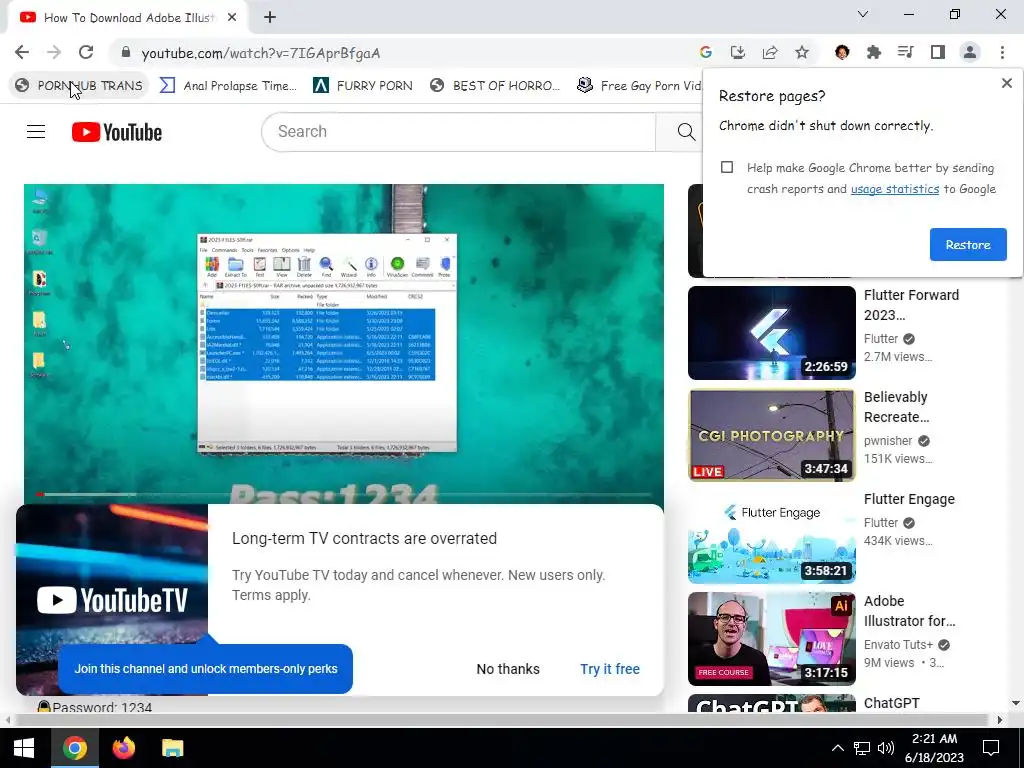The height and width of the screenshot is (768, 1024).
Task: Click the Password: 1234 description text
Action: click(102, 707)
